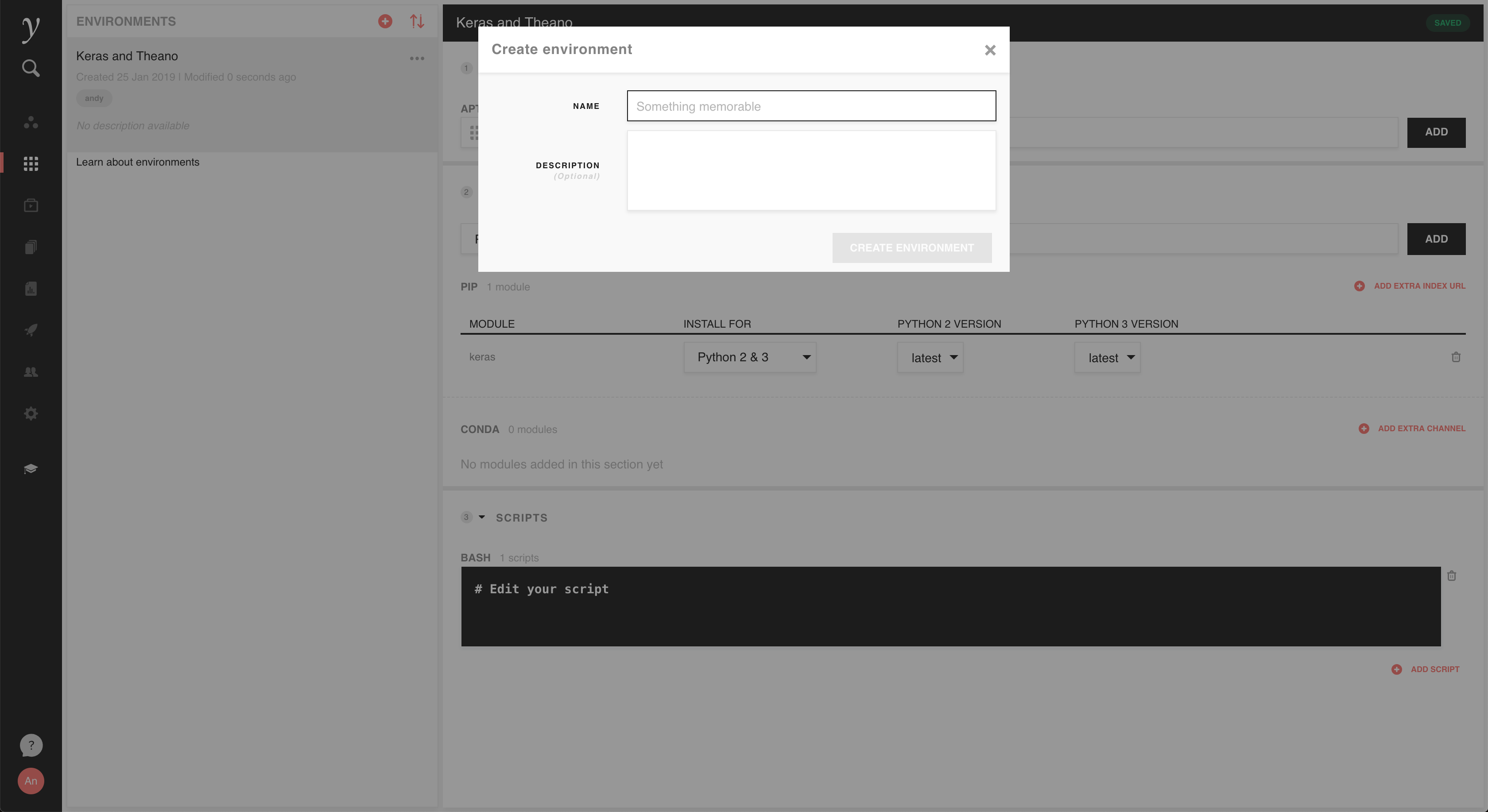Open the three-dots menu for Keras and Theano

(x=417, y=58)
